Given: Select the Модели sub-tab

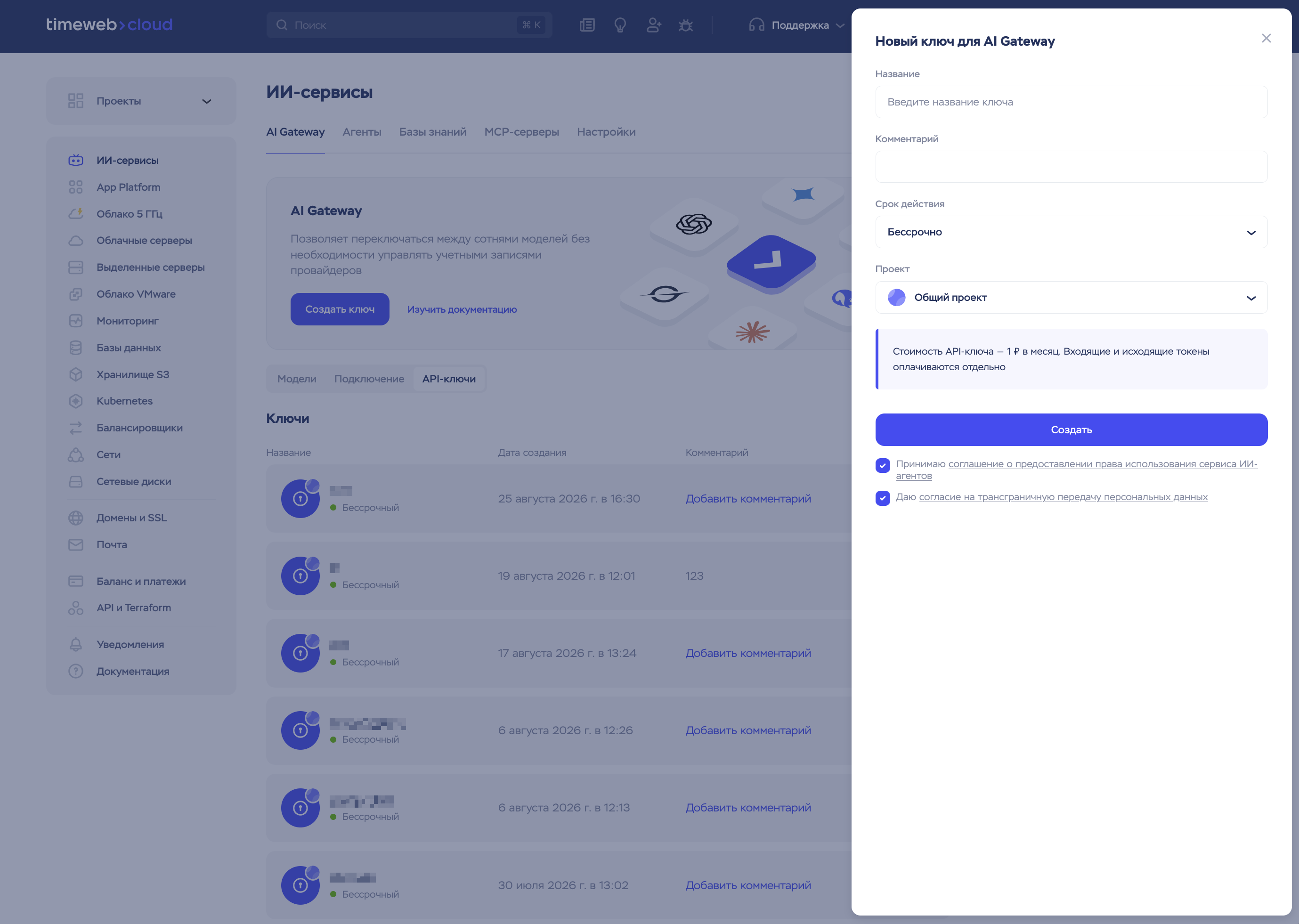Looking at the screenshot, I should tap(296, 379).
